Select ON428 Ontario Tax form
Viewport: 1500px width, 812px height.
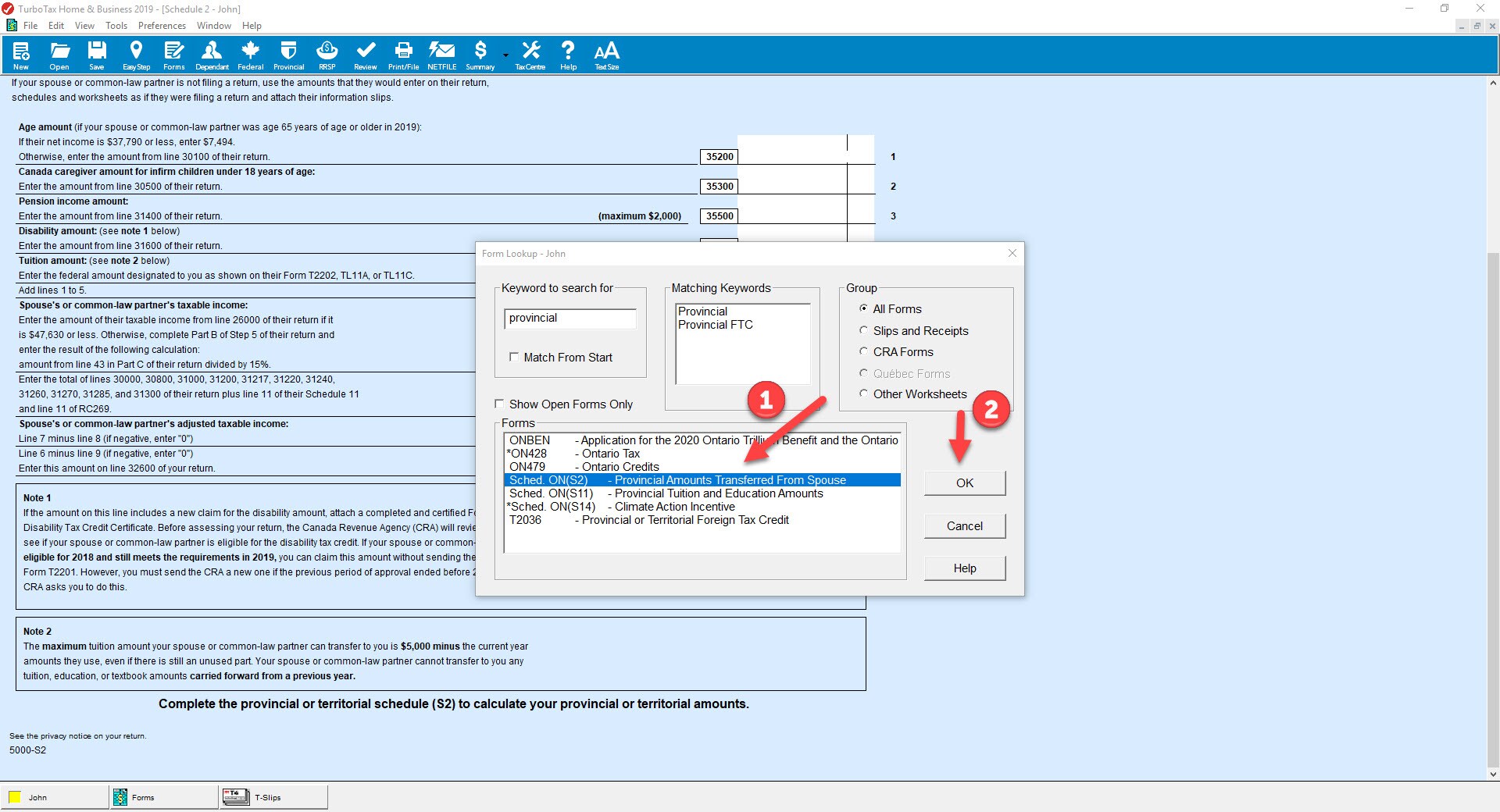(702, 454)
